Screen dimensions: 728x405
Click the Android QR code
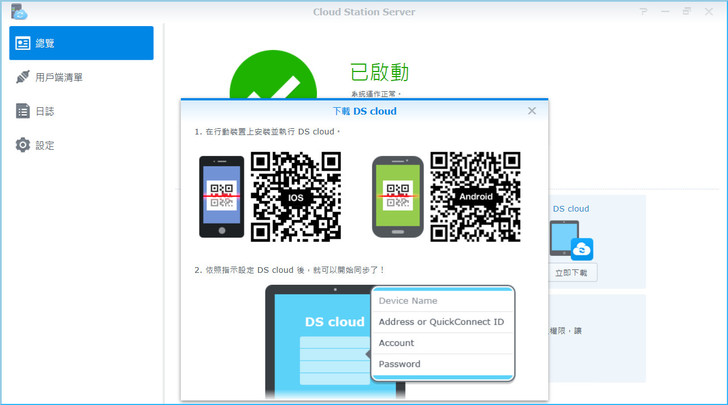coord(475,196)
